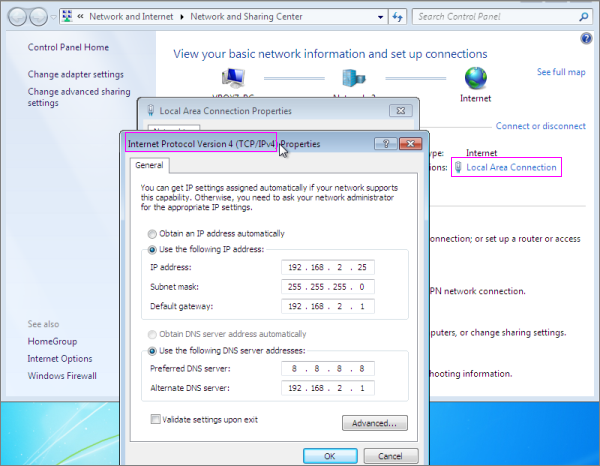Click the address bar refresh icon
Screen dimensions: 600x466
(x=397, y=17)
